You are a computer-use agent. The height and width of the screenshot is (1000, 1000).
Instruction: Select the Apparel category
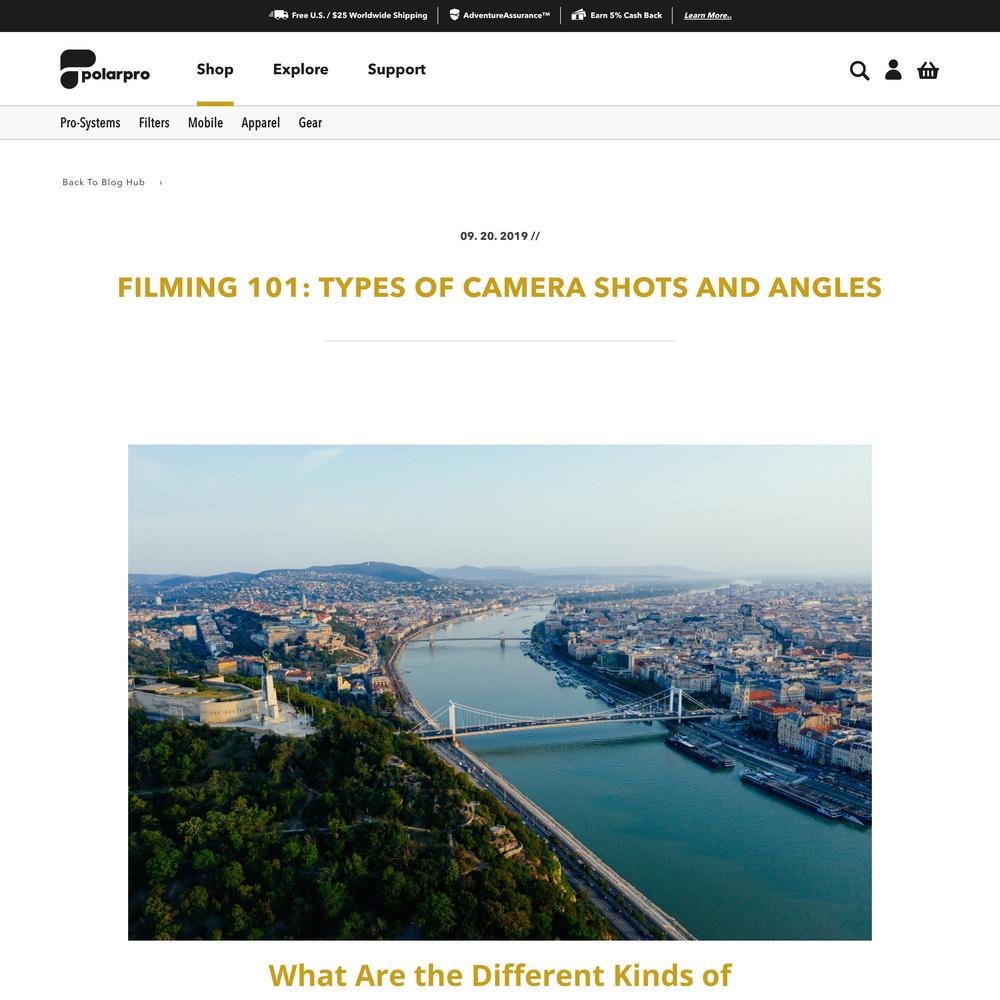260,122
